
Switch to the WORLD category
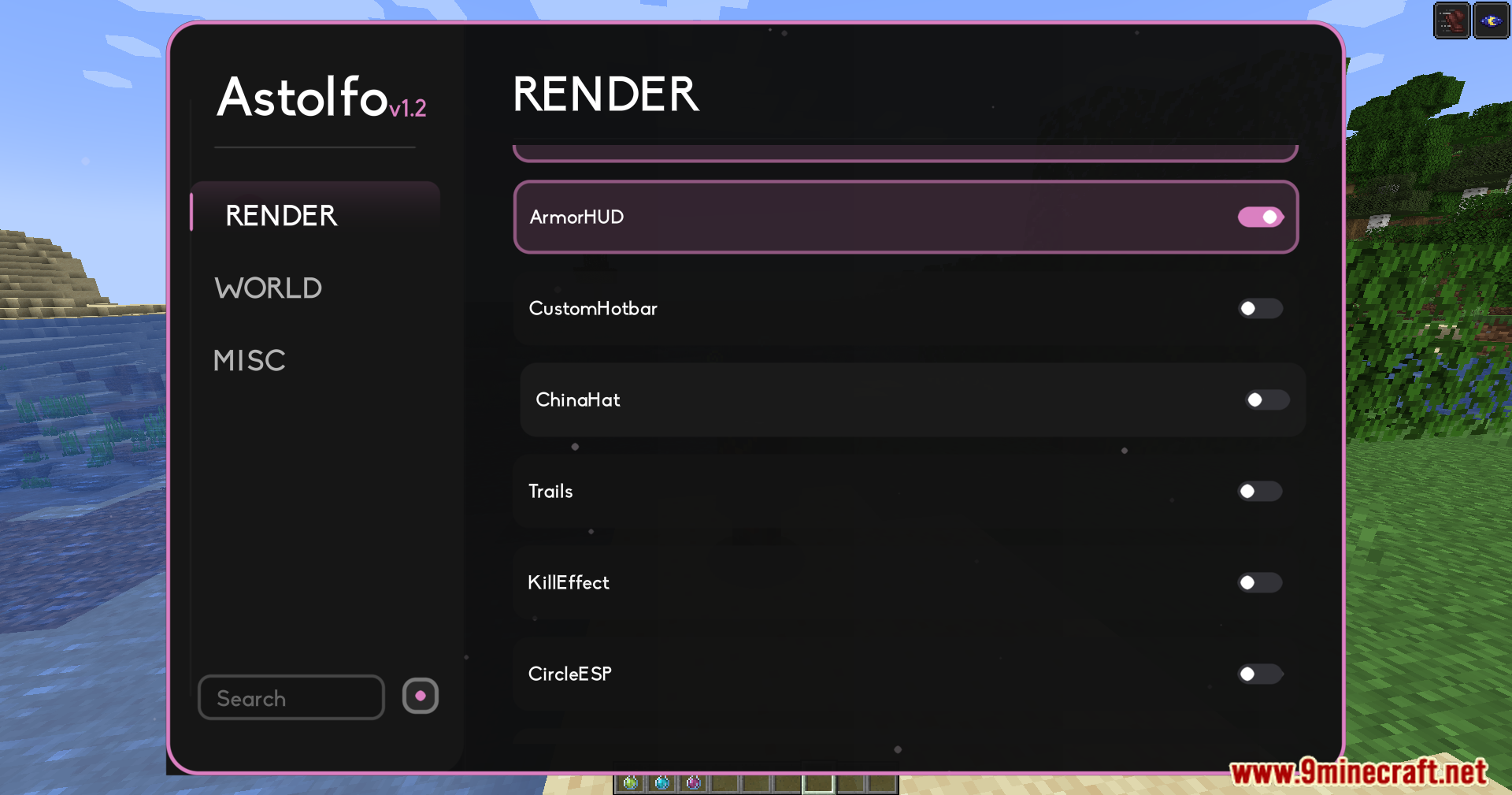tap(269, 288)
